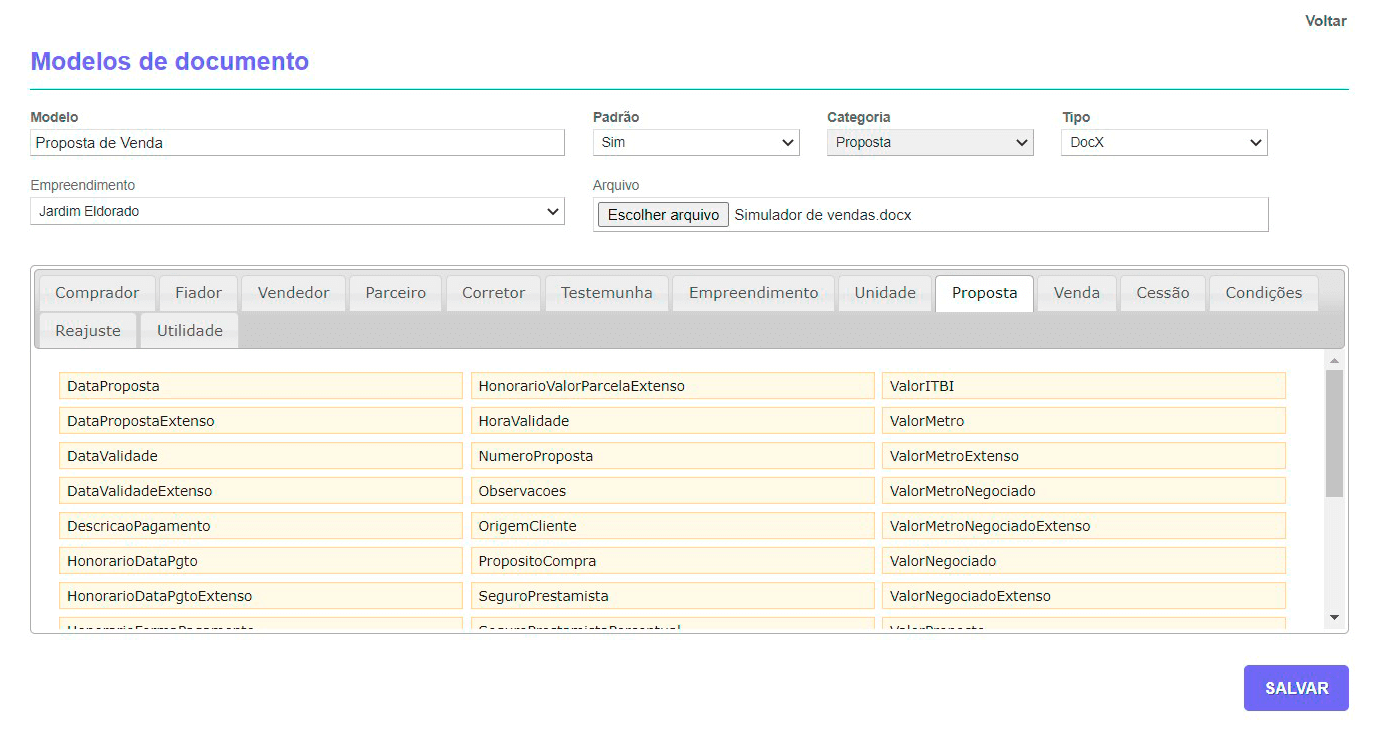1377x740 pixels.
Task: Select the Vendedor tab
Action: pos(293,293)
